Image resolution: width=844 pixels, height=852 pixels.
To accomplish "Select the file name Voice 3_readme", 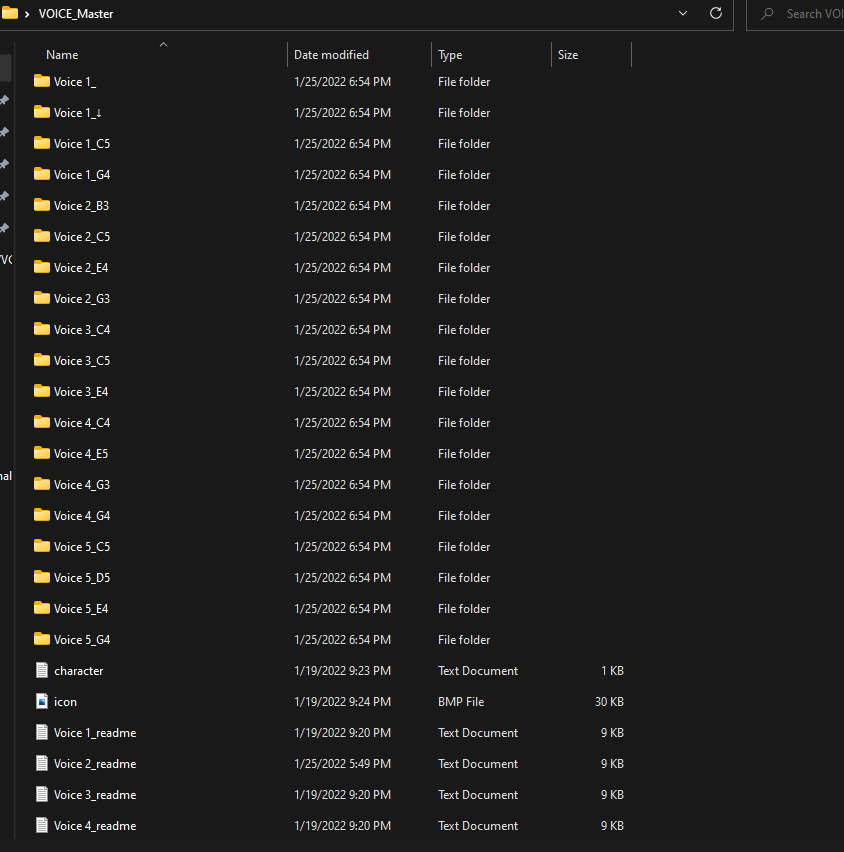I will click(x=95, y=795).
